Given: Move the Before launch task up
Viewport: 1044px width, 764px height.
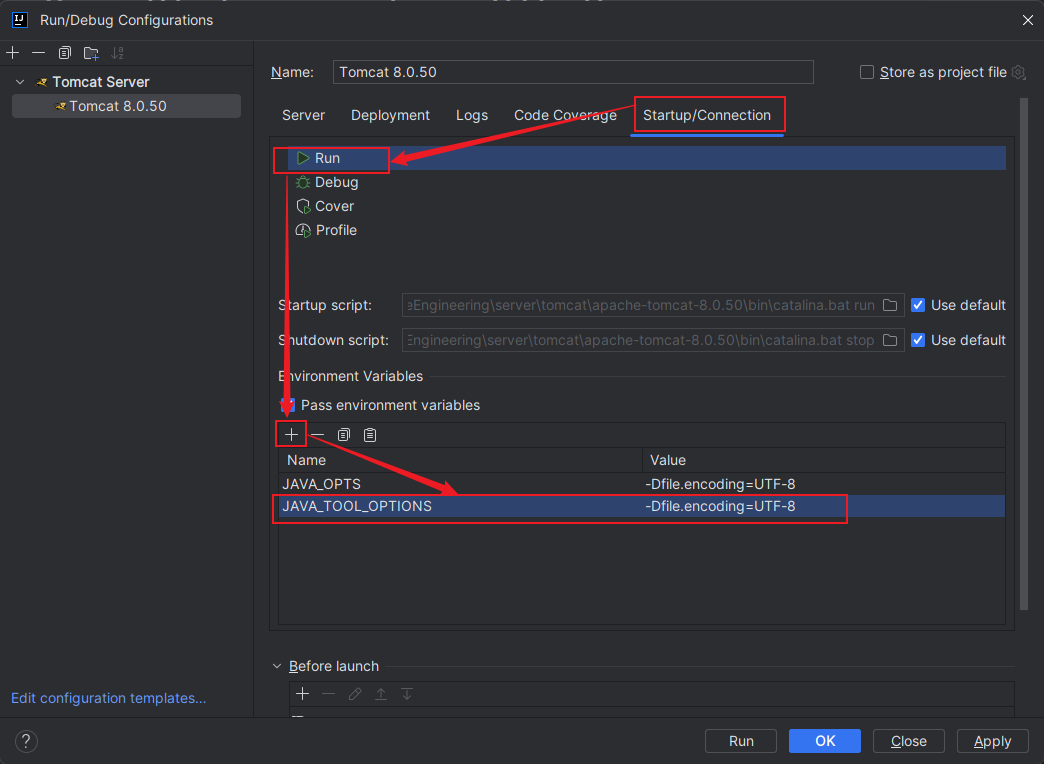Looking at the screenshot, I should click(x=381, y=694).
